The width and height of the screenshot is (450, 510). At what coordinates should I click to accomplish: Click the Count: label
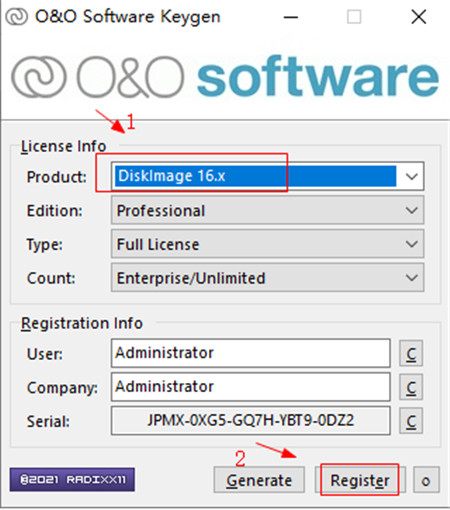tap(51, 278)
